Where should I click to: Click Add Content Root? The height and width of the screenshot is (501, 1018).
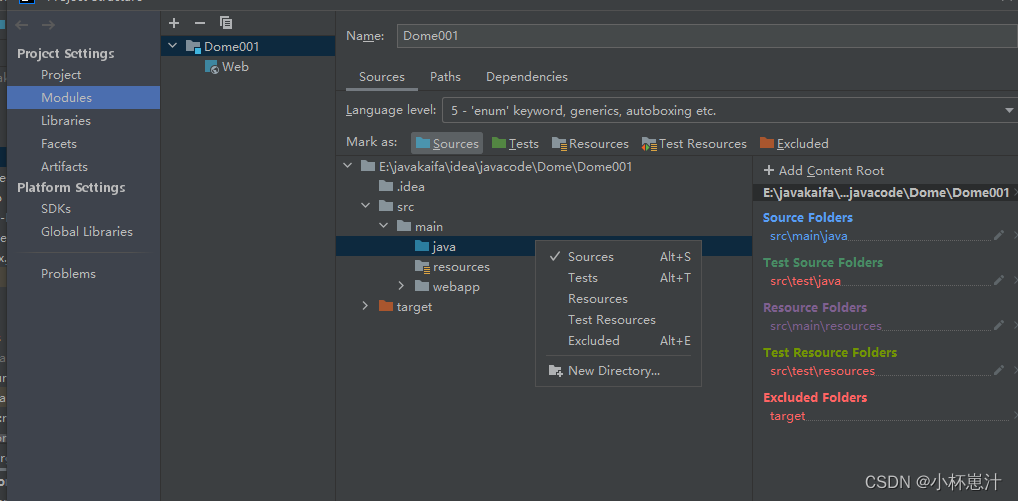pyautogui.click(x=824, y=171)
